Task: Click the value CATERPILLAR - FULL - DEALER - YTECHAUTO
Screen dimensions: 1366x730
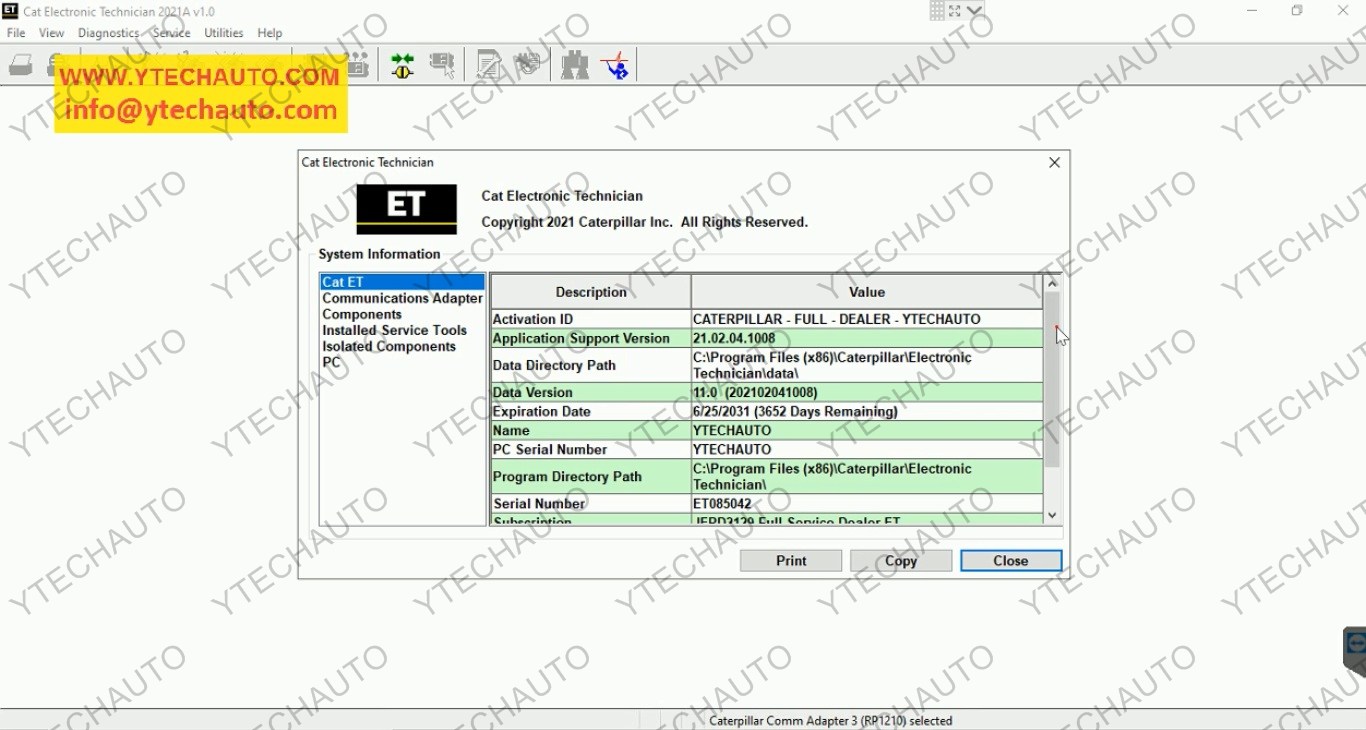Action: [x=837, y=319]
